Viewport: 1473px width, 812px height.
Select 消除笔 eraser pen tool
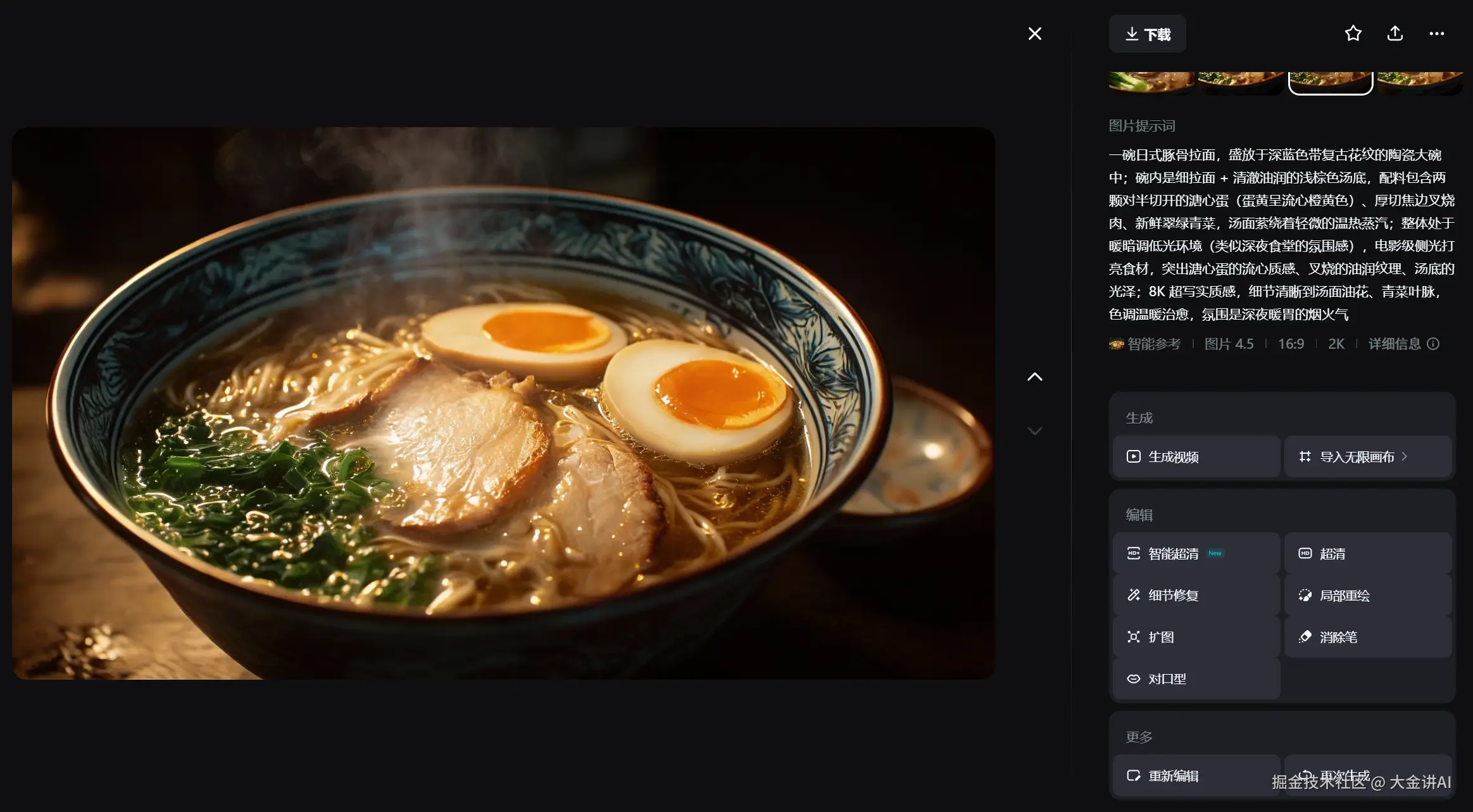1367,637
